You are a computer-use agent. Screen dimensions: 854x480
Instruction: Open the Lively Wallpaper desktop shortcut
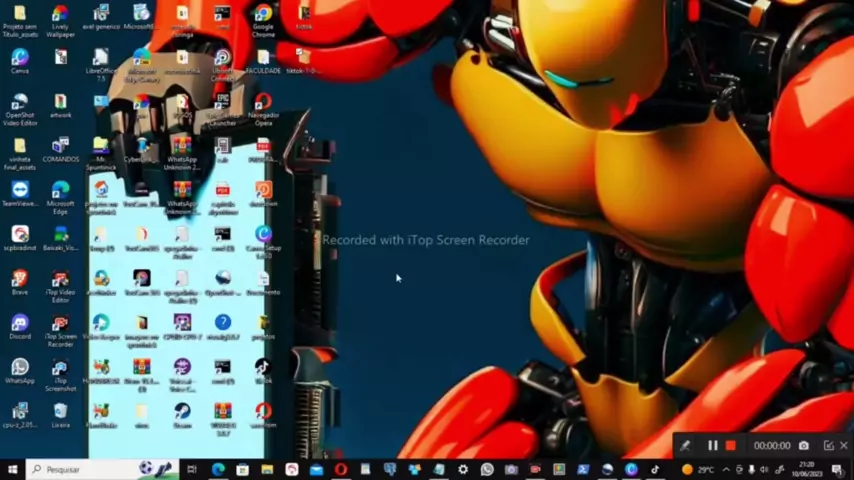60,21
